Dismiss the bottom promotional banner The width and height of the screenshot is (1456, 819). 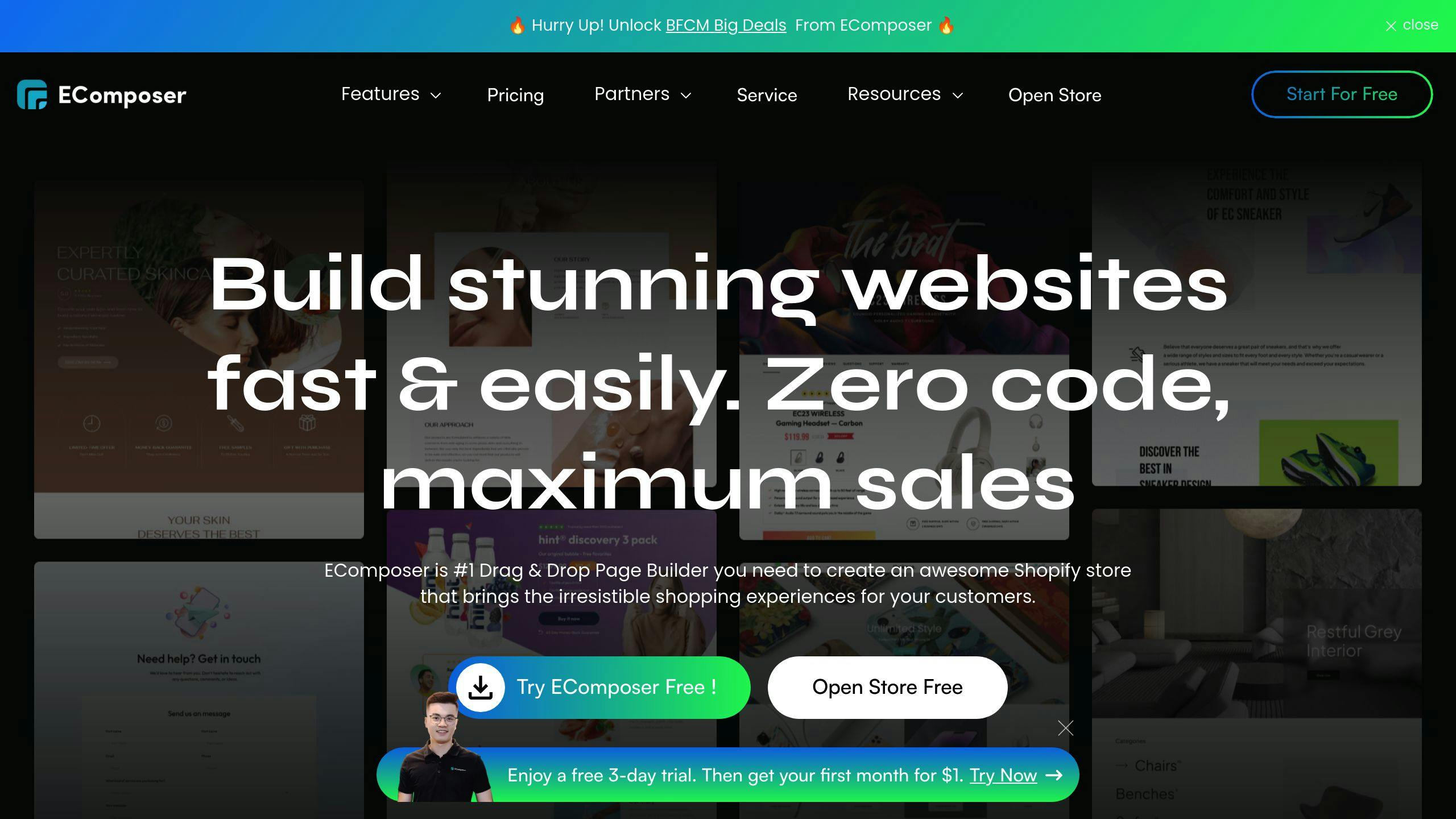[x=1065, y=727]
